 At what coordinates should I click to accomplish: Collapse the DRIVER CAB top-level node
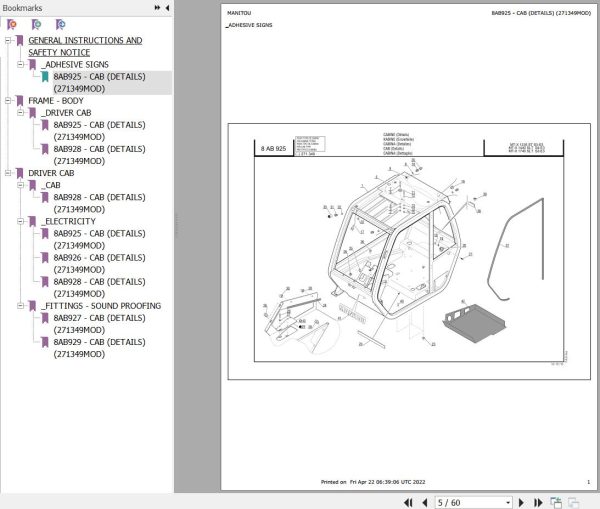coord(8,173)
